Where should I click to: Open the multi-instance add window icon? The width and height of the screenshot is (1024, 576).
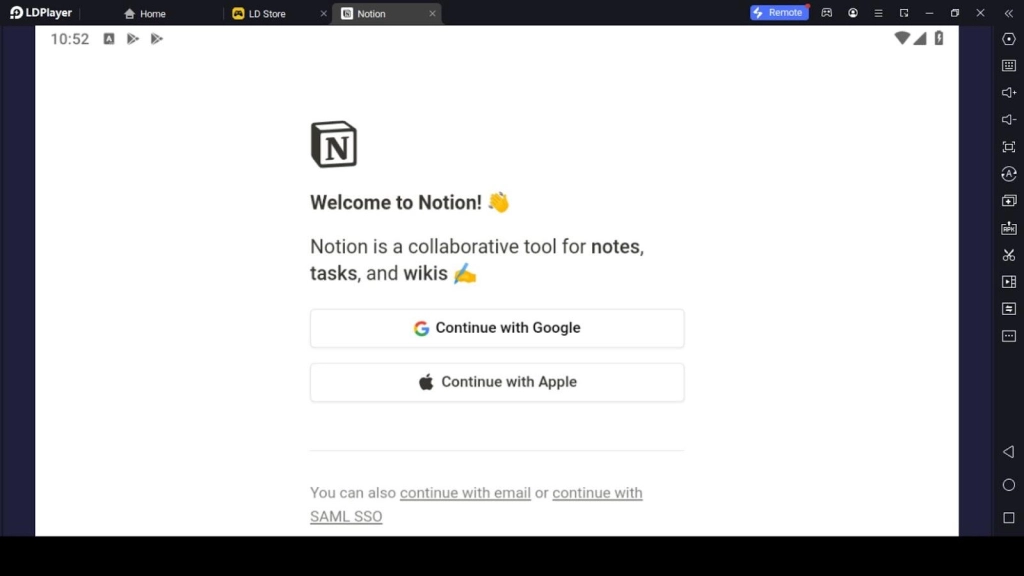click(x=1009, y=200)
